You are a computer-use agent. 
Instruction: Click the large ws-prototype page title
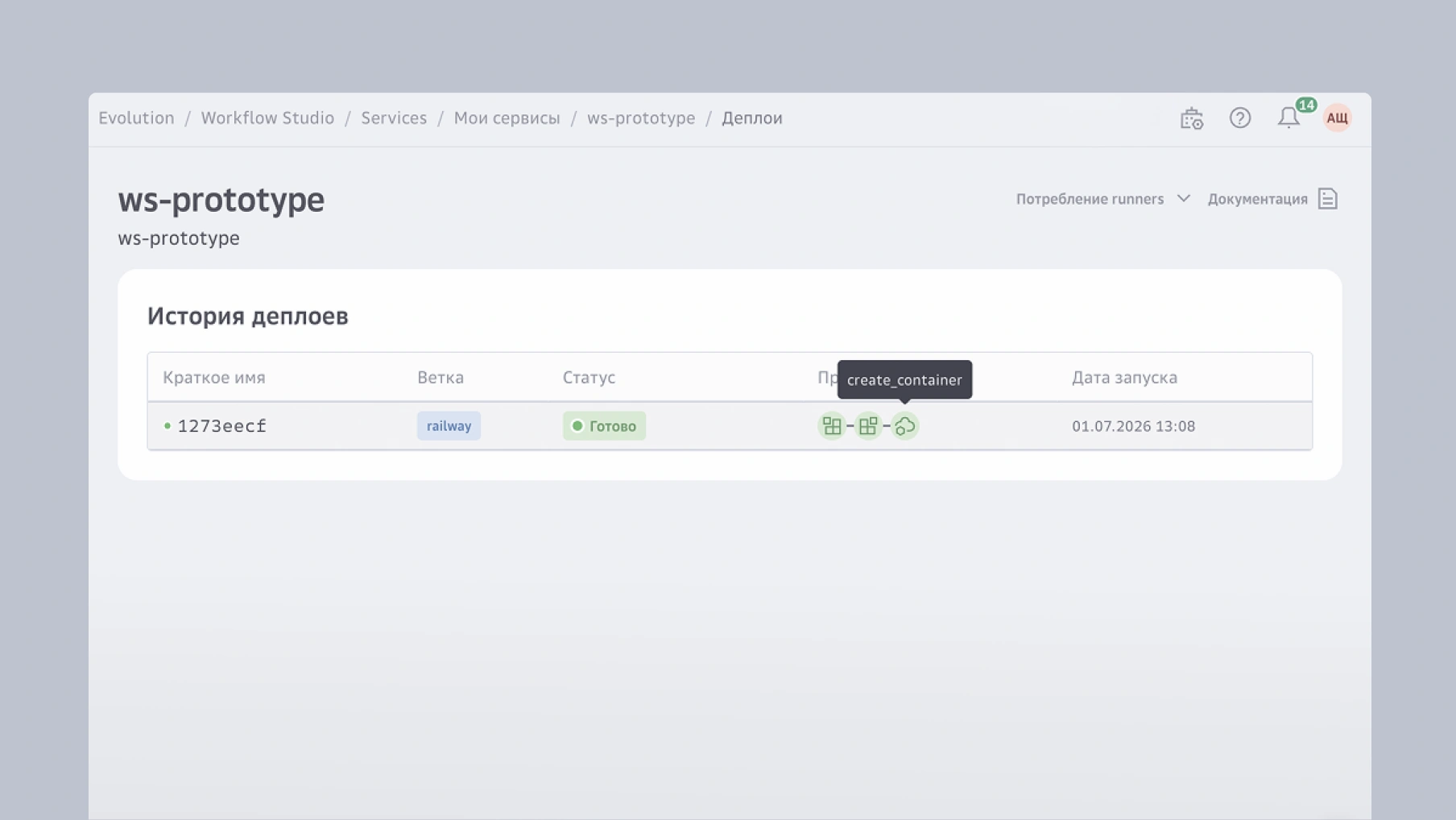pyautogui.click(x=221, y=200)
